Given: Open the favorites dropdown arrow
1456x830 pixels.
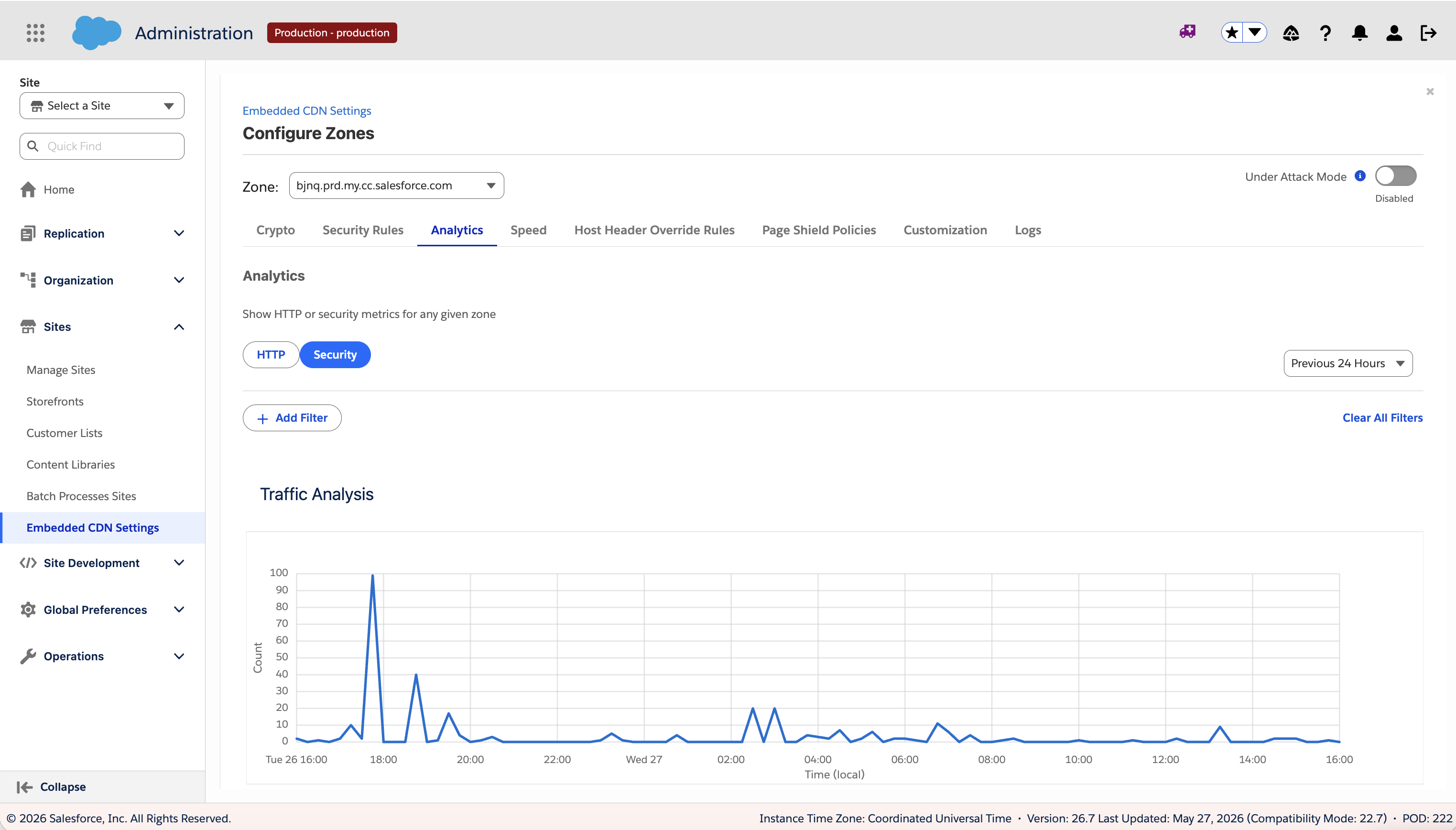Looking at the screenshot, I should point(1255,33).
